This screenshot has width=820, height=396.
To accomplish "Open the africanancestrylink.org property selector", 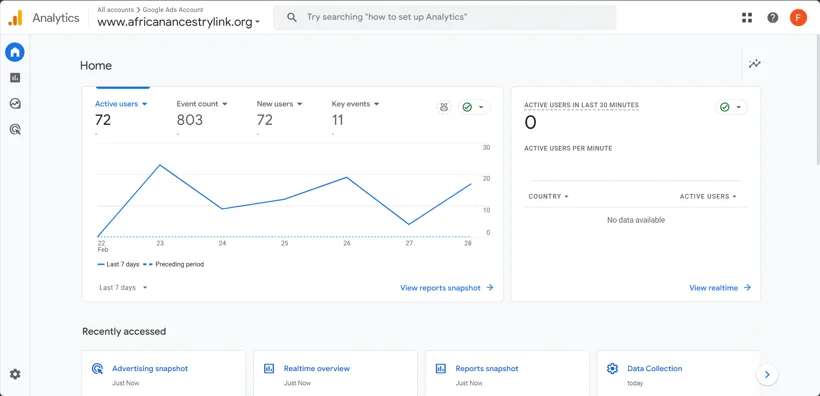I will pos(179,22).
